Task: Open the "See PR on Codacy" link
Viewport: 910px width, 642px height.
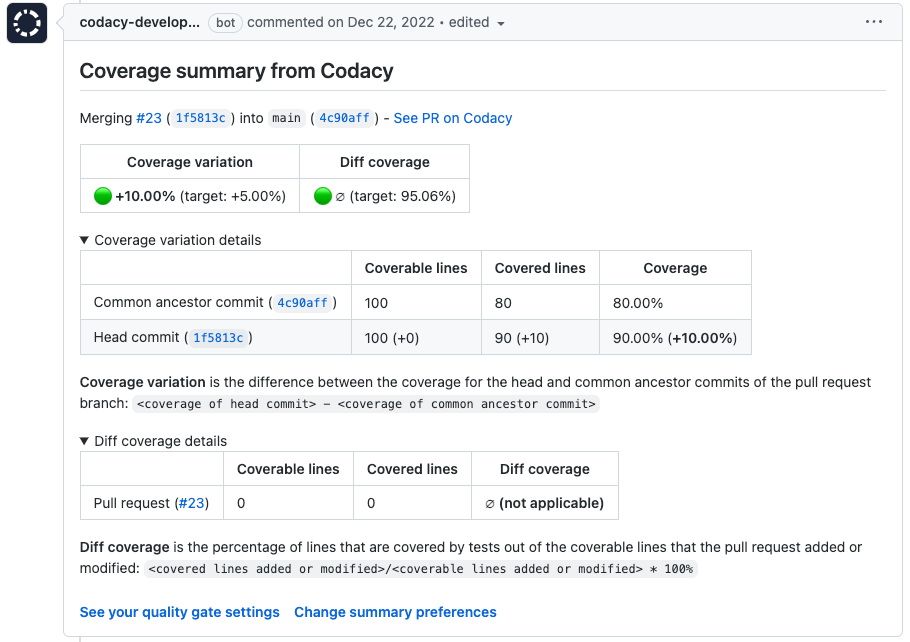Action: coord(452,118)
